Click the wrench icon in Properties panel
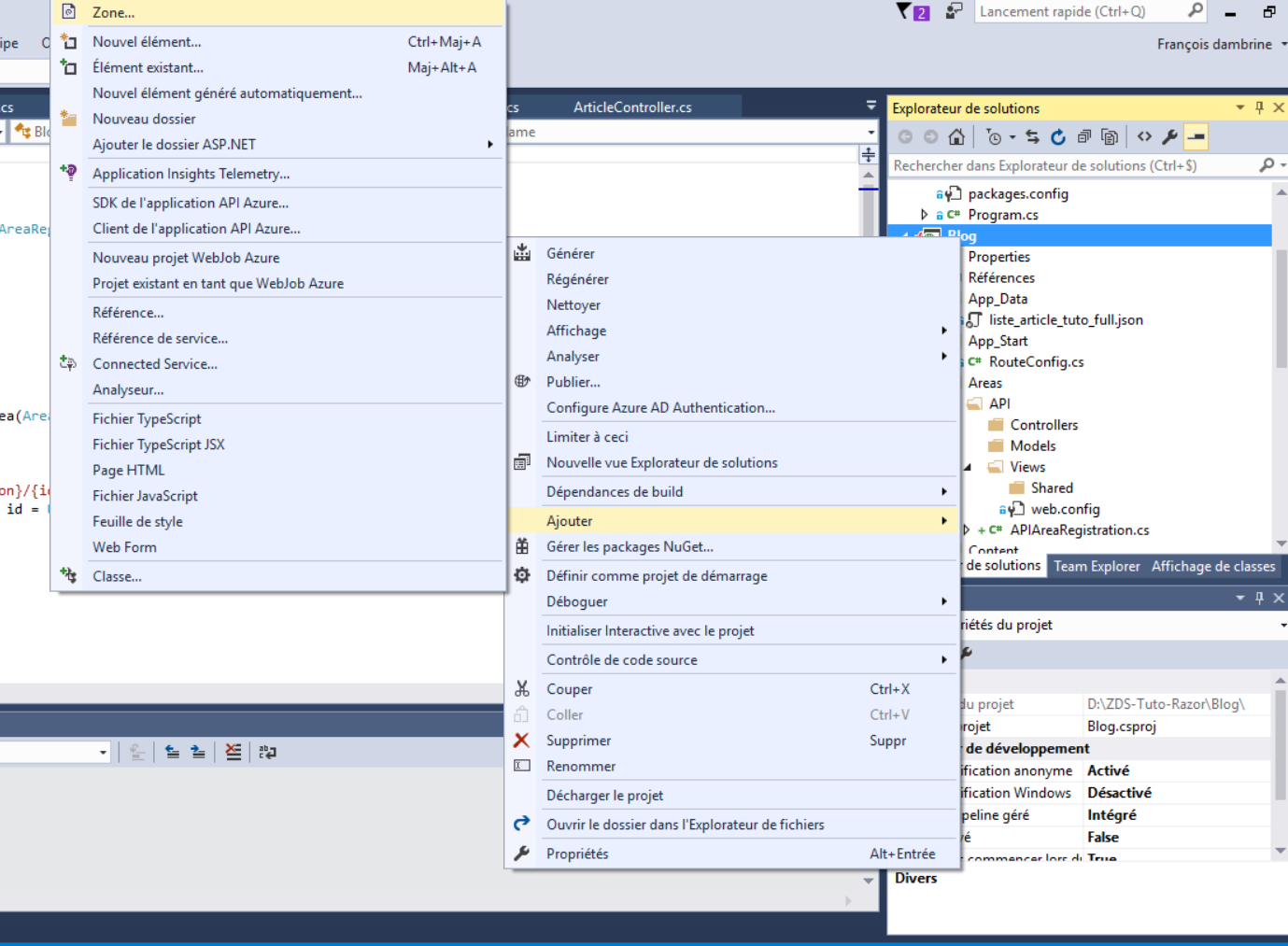 (967, 653)
